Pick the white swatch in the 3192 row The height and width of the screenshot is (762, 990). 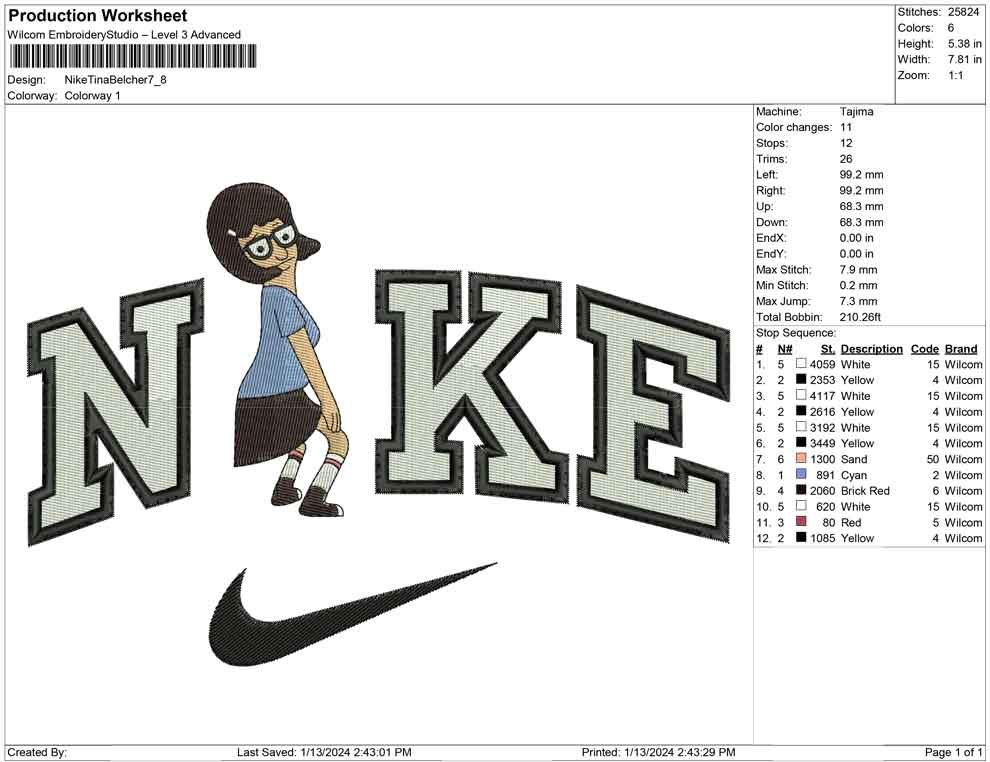(801, 427)
